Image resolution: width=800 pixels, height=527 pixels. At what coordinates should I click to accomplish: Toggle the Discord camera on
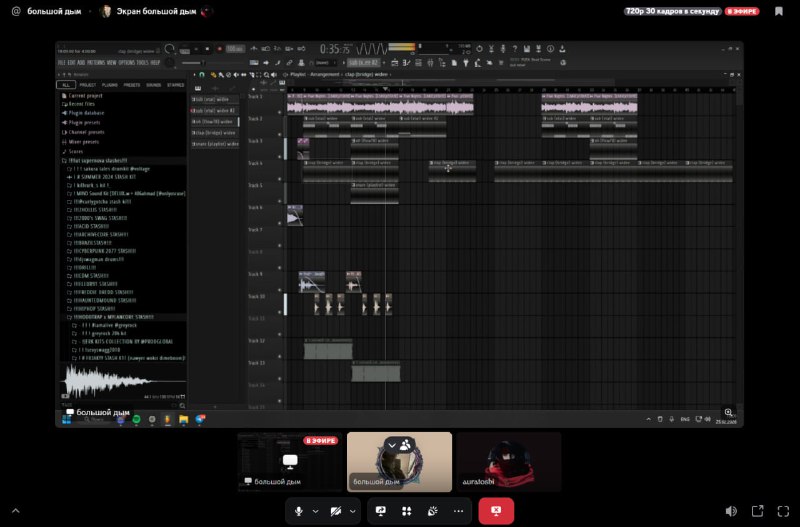[336, 511]
